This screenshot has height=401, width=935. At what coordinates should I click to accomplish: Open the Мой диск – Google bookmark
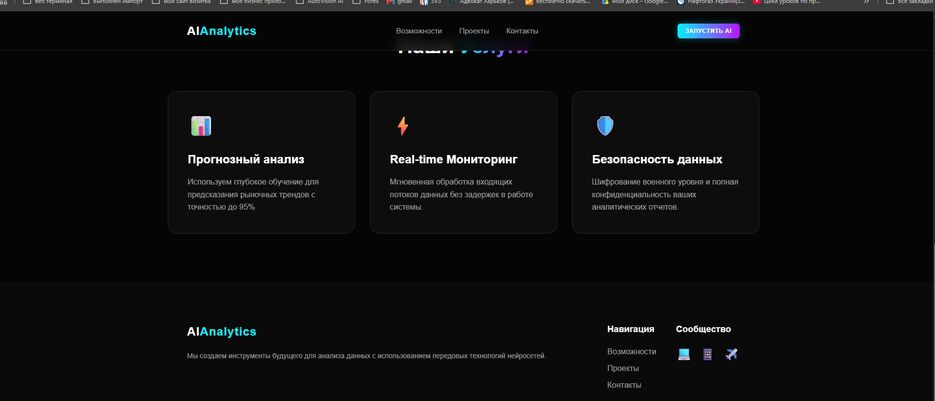[x=634, y=2]
